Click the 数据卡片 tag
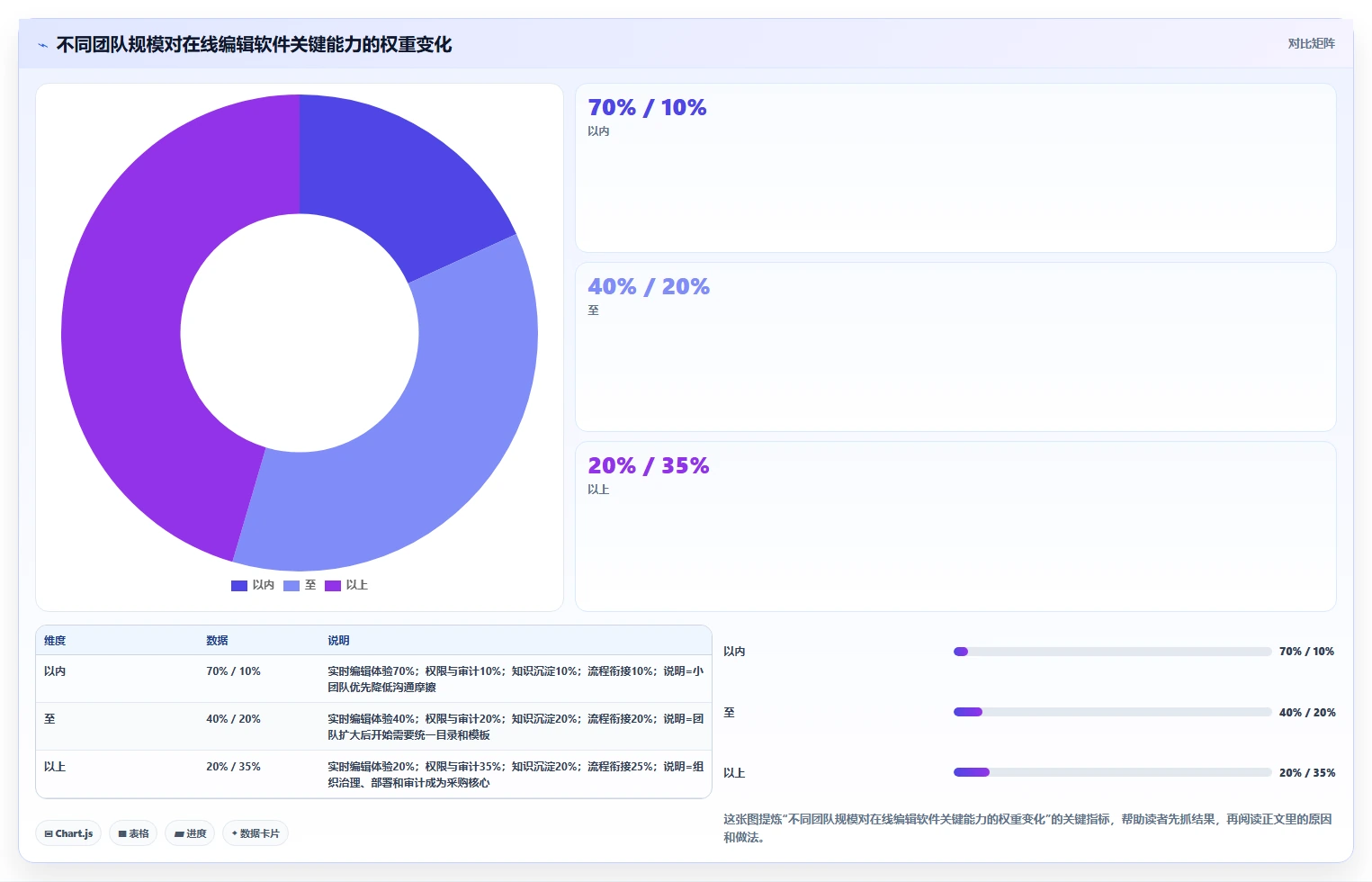This screenshot has width=1372, height=882. coord(256,833)
